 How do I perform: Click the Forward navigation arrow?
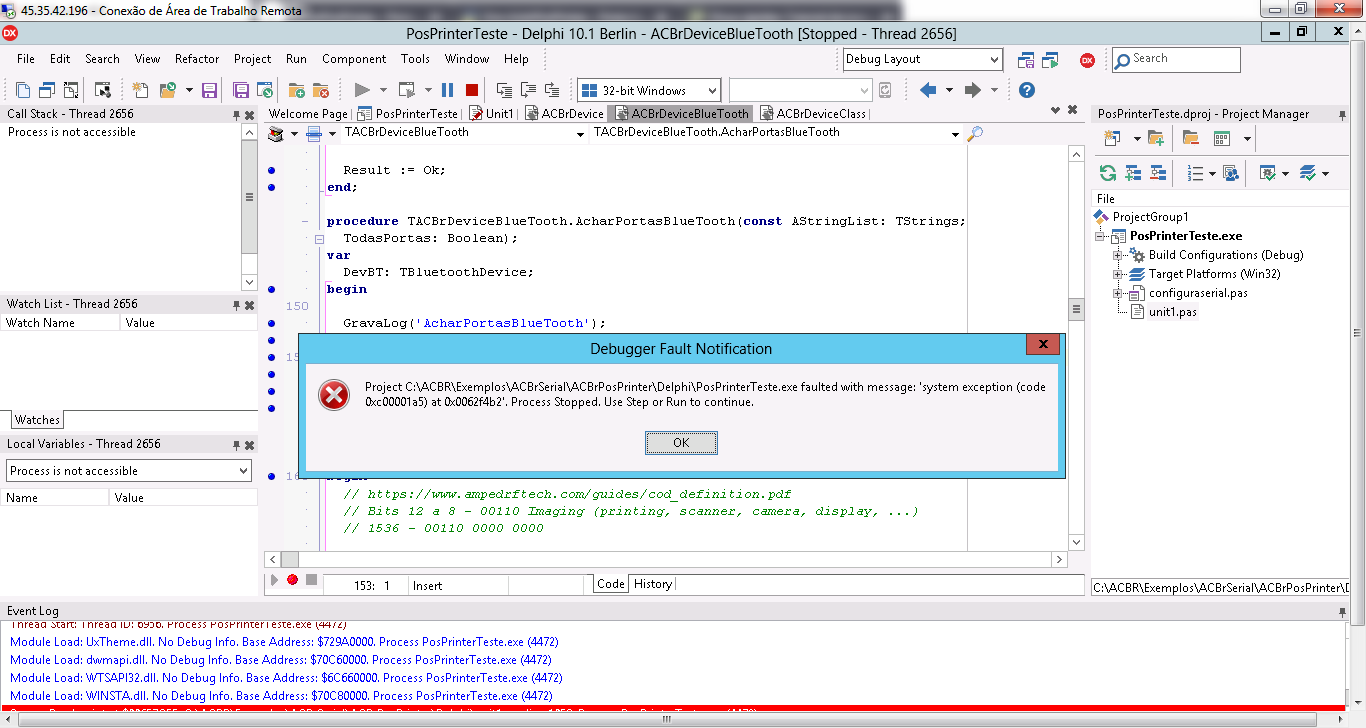pyautogui.click(x=972, y=90)
